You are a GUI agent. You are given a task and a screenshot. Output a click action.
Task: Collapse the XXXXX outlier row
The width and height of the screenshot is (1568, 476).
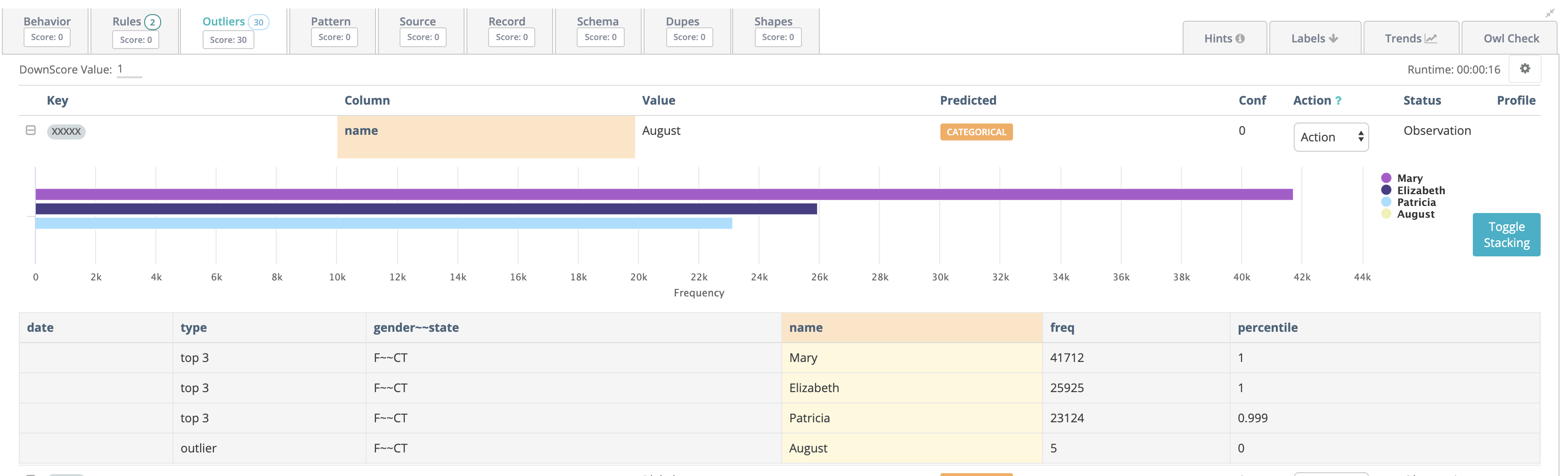[31, 131]
